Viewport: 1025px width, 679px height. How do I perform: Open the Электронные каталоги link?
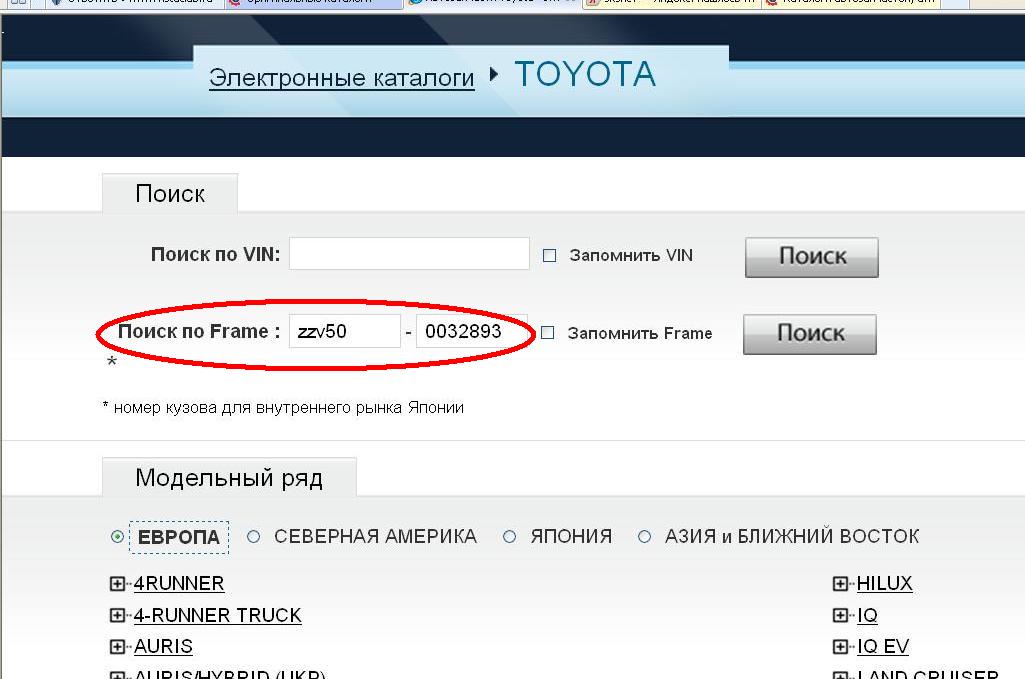(x=341, y=78)
